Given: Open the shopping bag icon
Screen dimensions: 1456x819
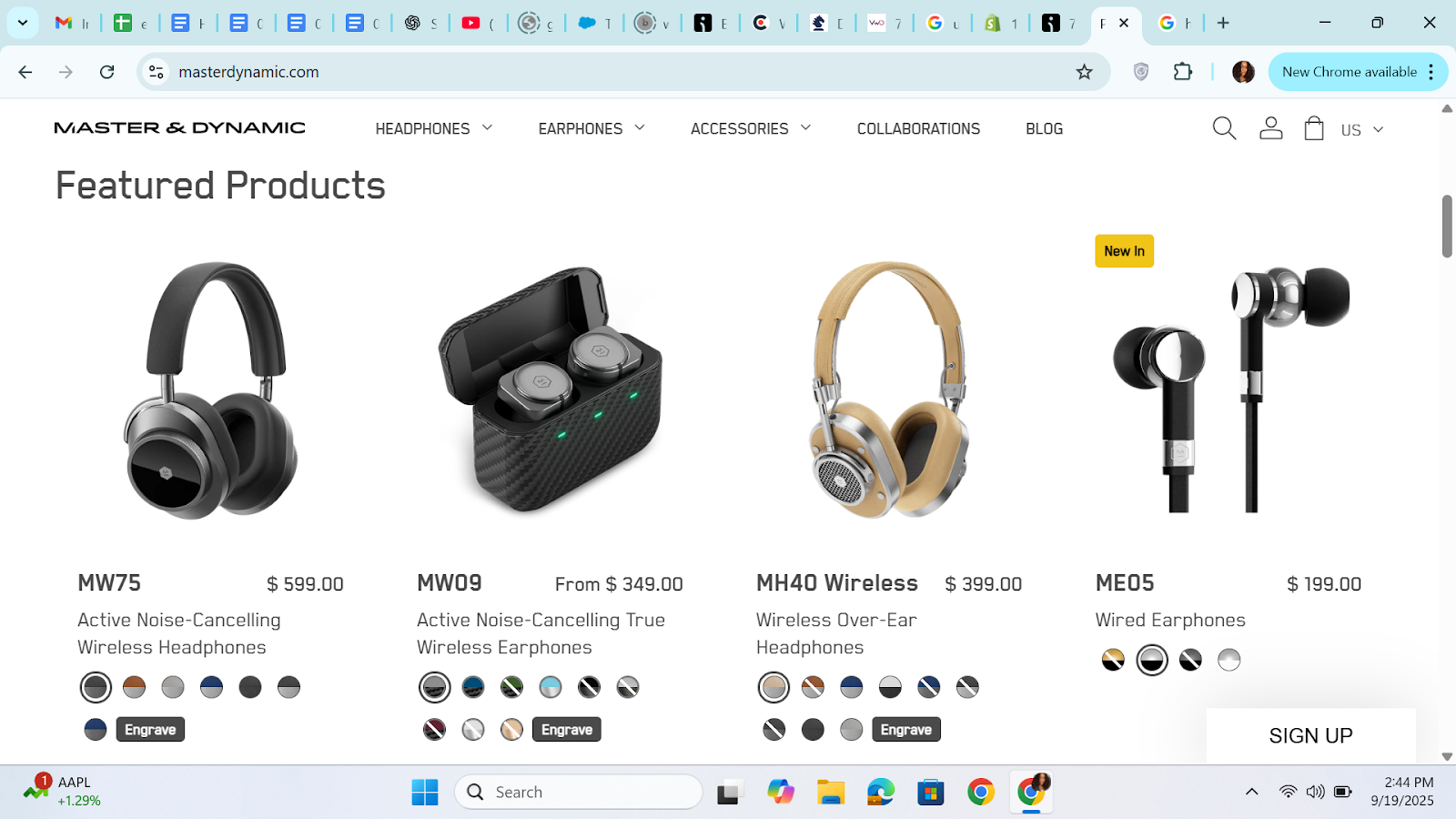Looking at the screenshot, I should click(1313, 128).
